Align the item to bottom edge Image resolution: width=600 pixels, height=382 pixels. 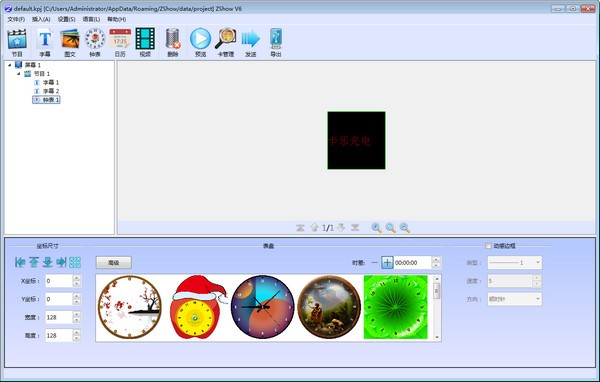[47, 262]
